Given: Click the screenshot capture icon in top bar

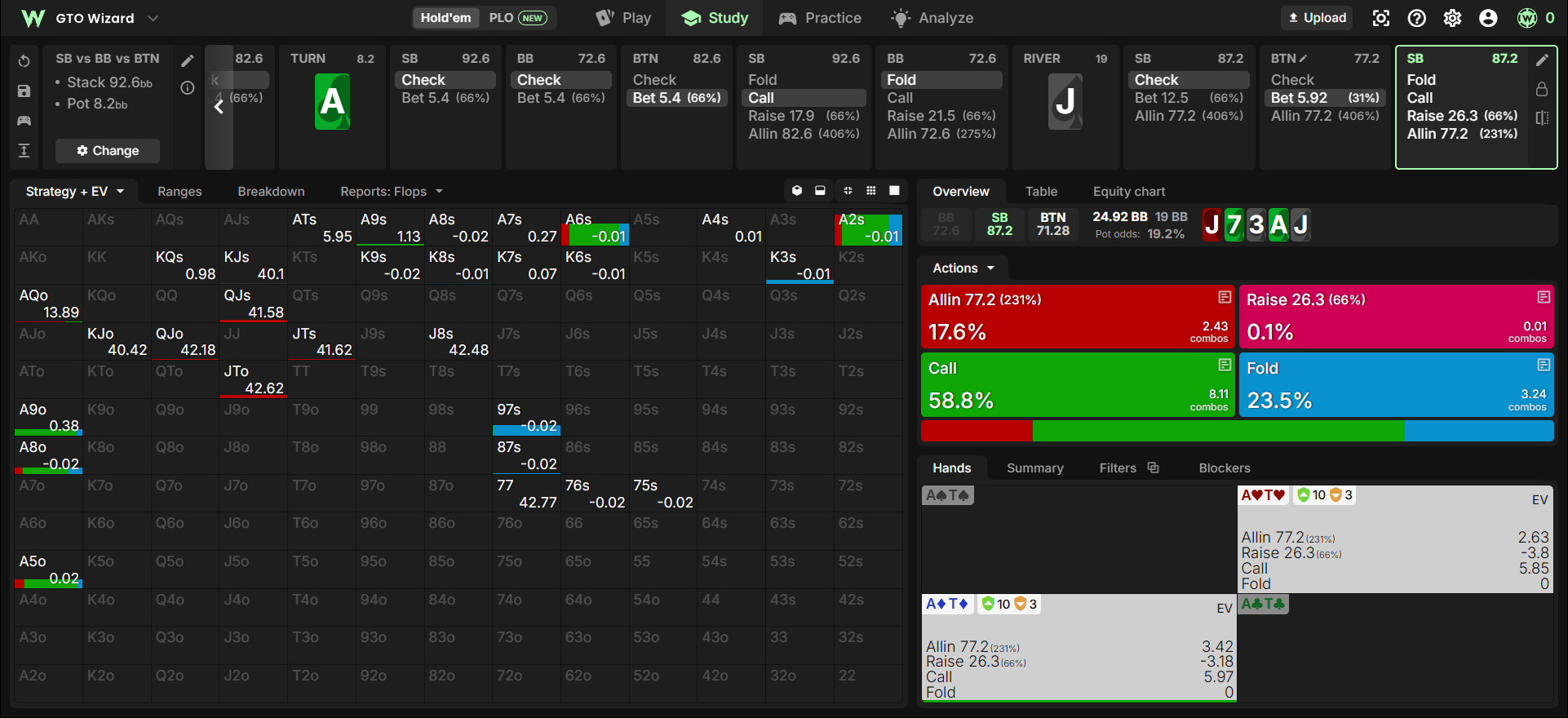Looking at the screenshot, I should point(1381,18).
